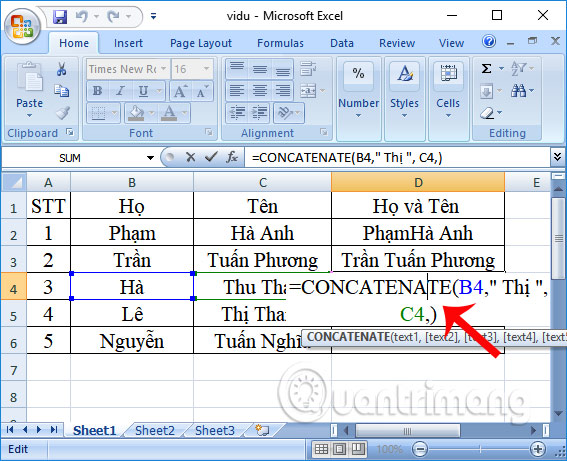Open the Name Box dropdown arrow
567x461 pixels.
[150, 158]
